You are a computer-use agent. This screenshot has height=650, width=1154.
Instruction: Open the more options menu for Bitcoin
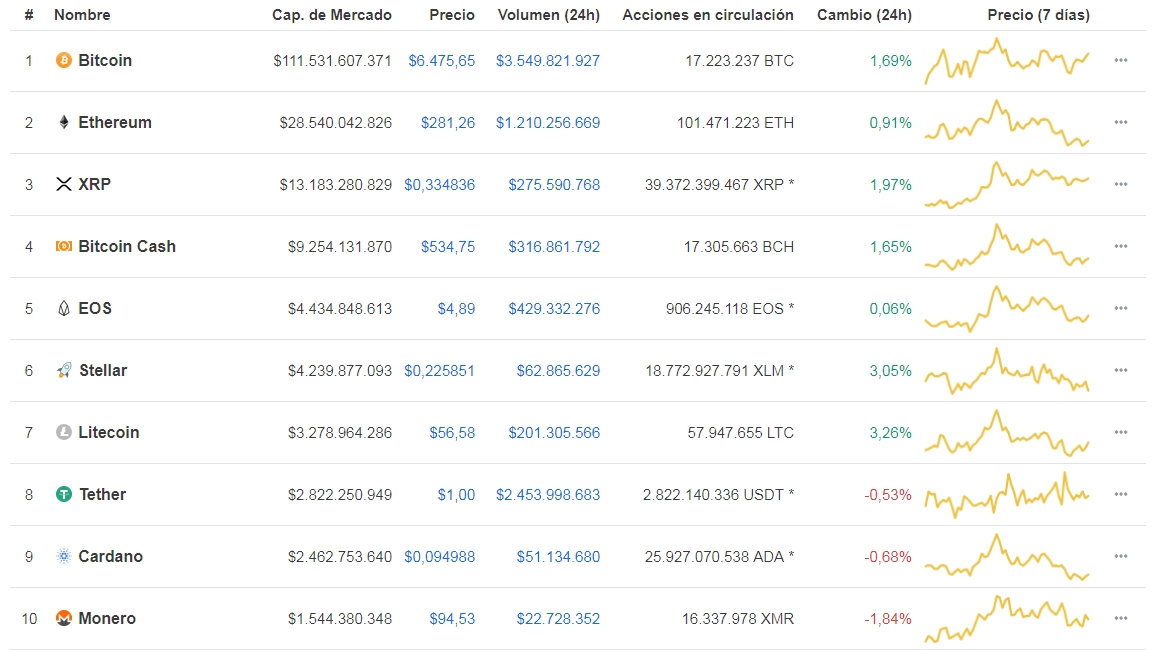(x=1121, y=60)
